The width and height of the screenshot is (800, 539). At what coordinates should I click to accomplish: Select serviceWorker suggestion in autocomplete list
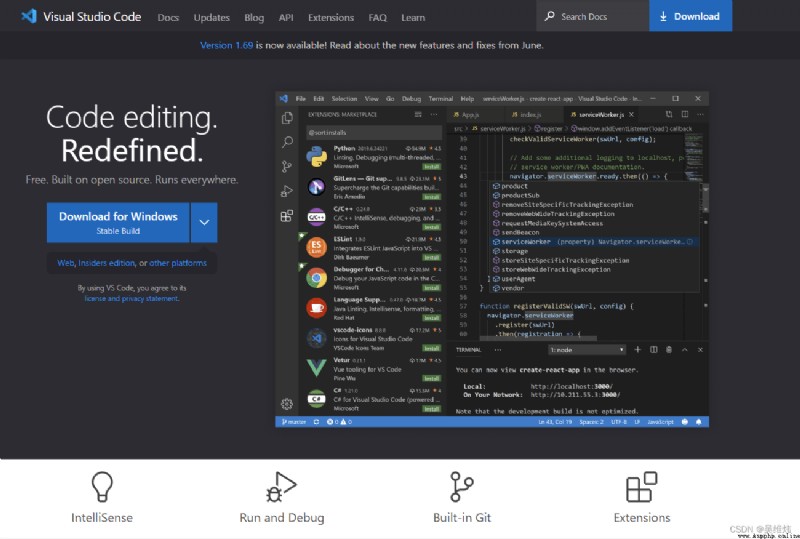(x=594, y=241)
